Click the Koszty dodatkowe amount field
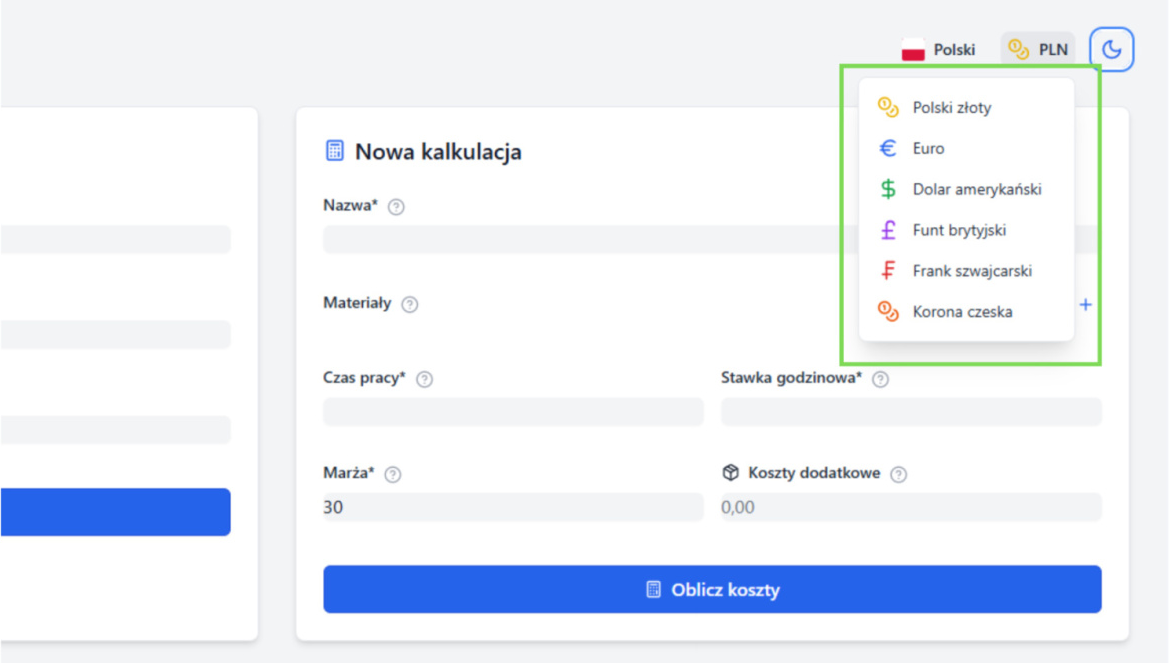The image size is (1170, 663). click(x=911, y=507)
